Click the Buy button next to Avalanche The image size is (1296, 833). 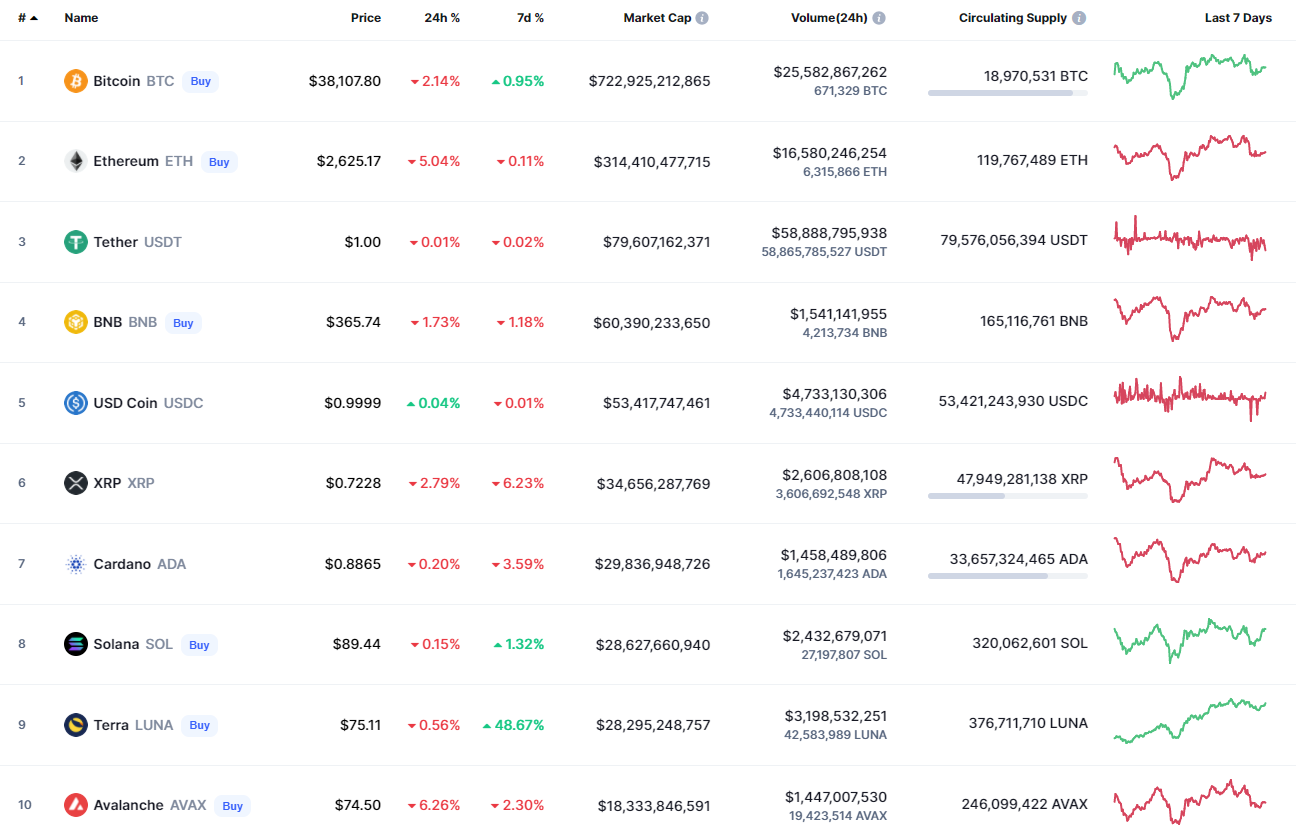pyautogui.click(x=233, y=805)
